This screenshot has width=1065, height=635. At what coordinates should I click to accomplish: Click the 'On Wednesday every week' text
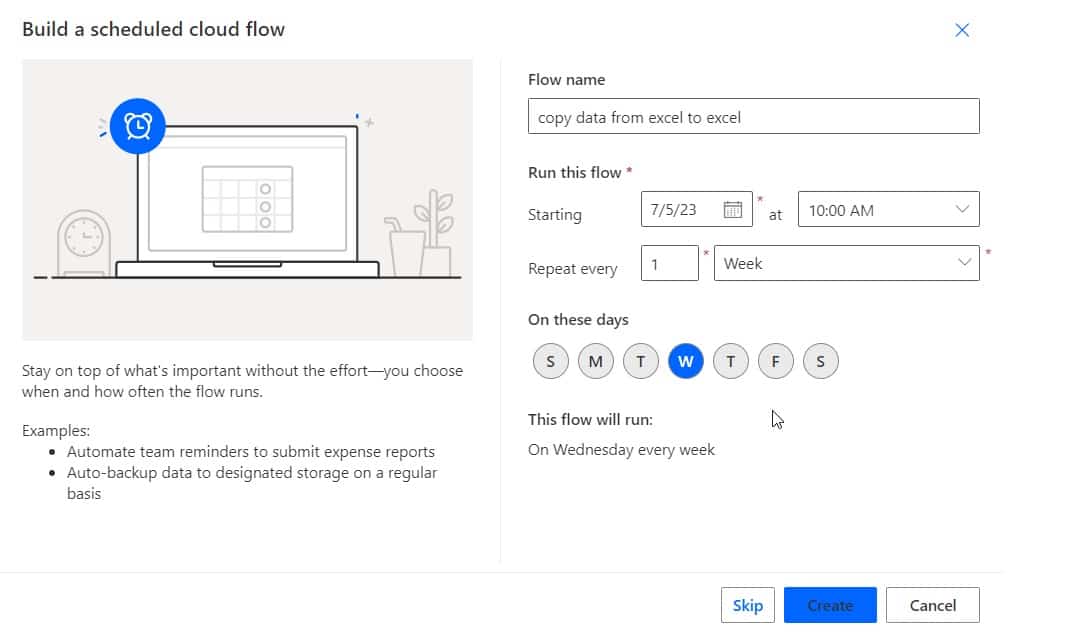(621, 450)
